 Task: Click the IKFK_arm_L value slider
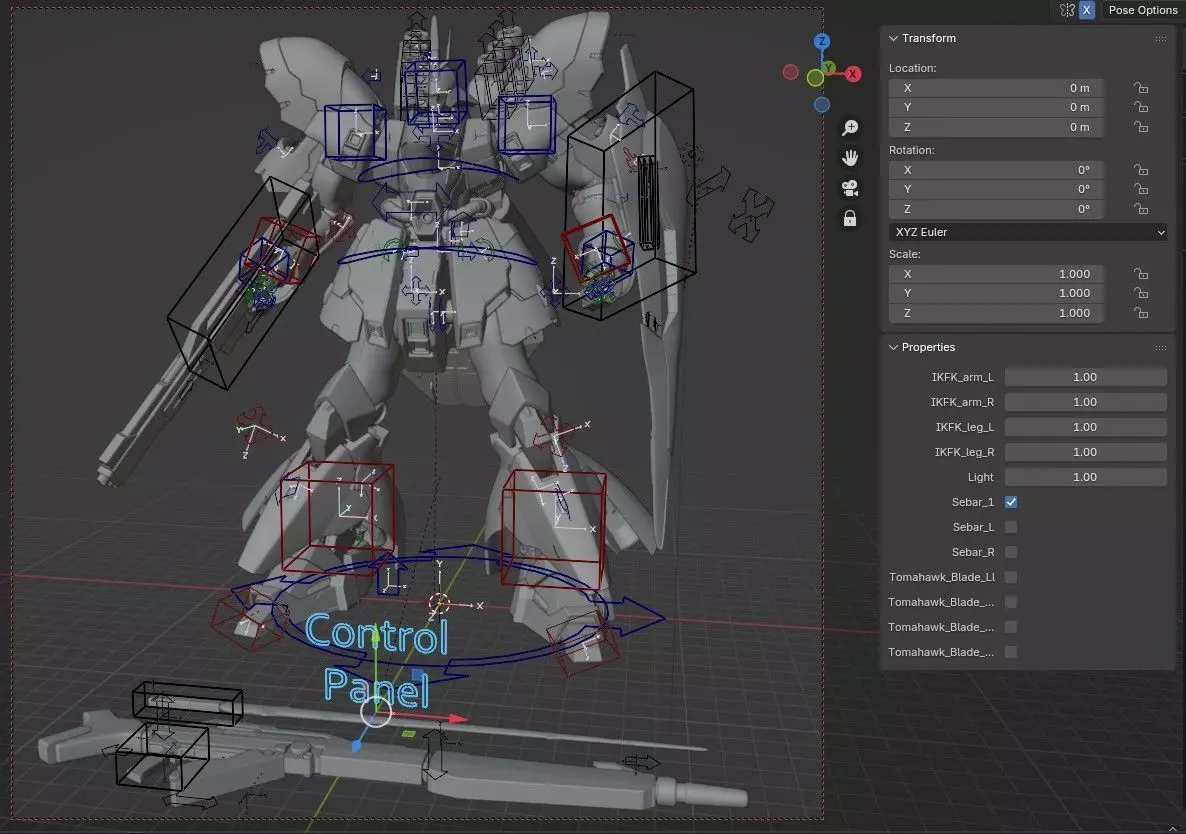tap(1085, 377)
